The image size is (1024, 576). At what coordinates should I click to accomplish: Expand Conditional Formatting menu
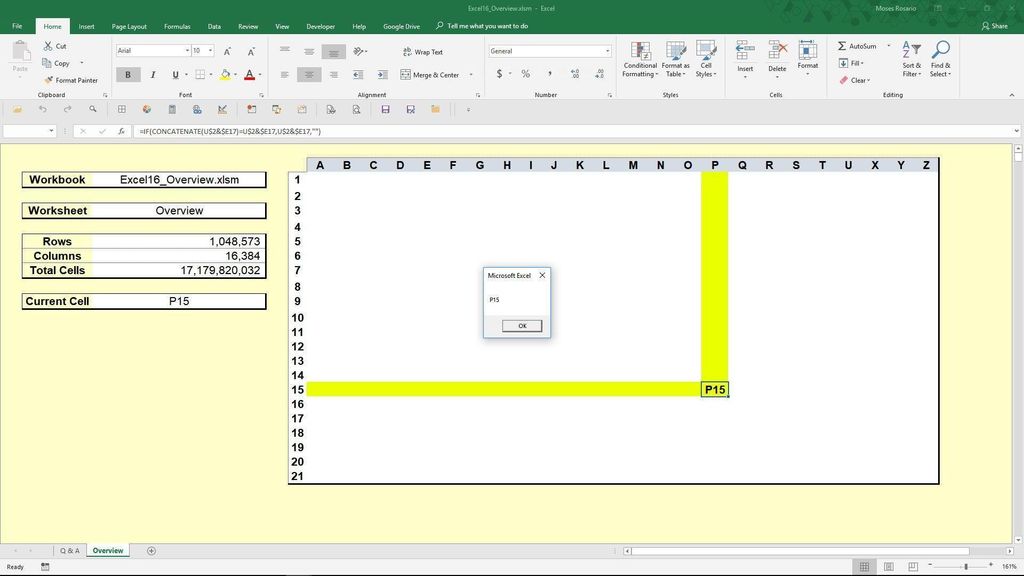(640, 60)
